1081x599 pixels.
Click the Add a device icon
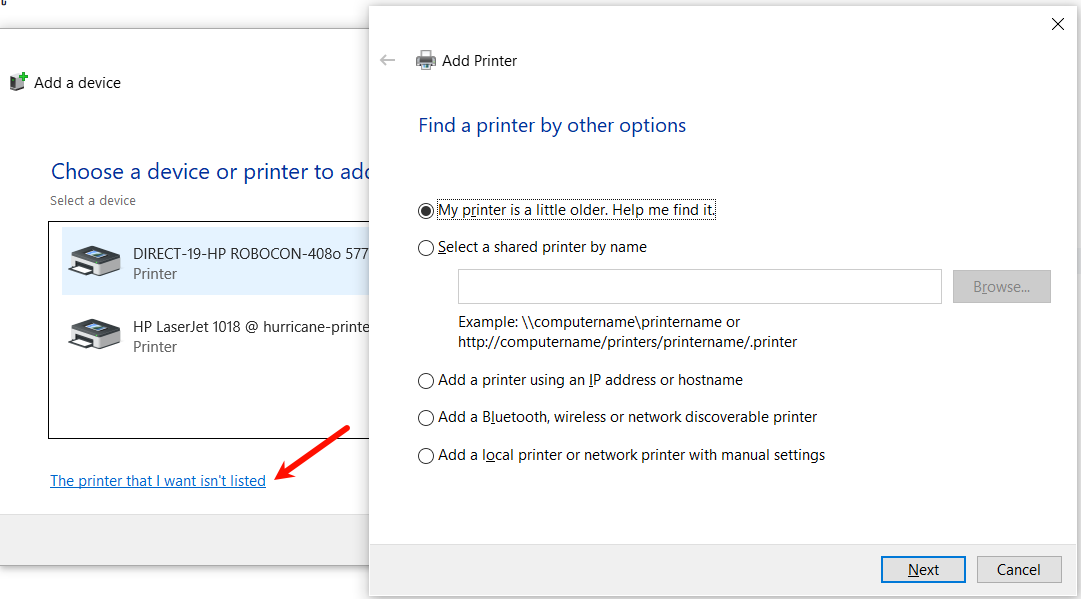coord(18,82)
